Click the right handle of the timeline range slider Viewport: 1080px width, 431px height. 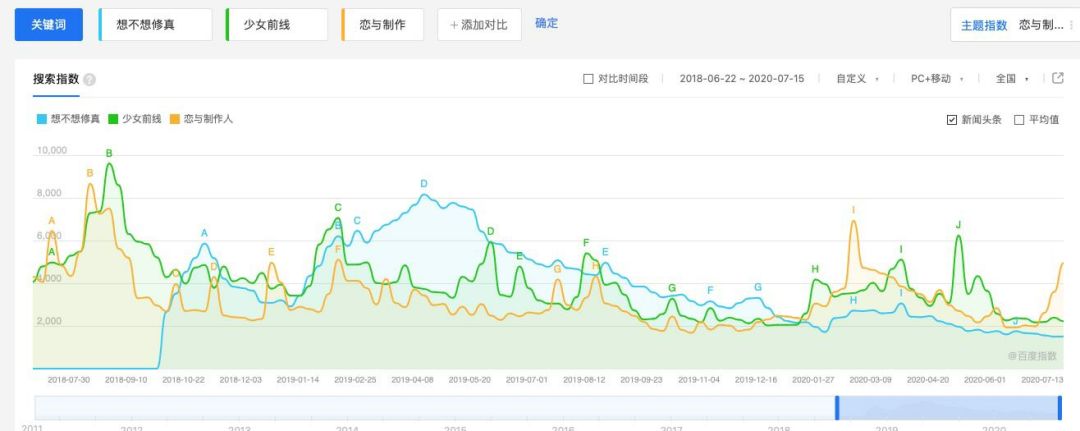point(1059,408)
